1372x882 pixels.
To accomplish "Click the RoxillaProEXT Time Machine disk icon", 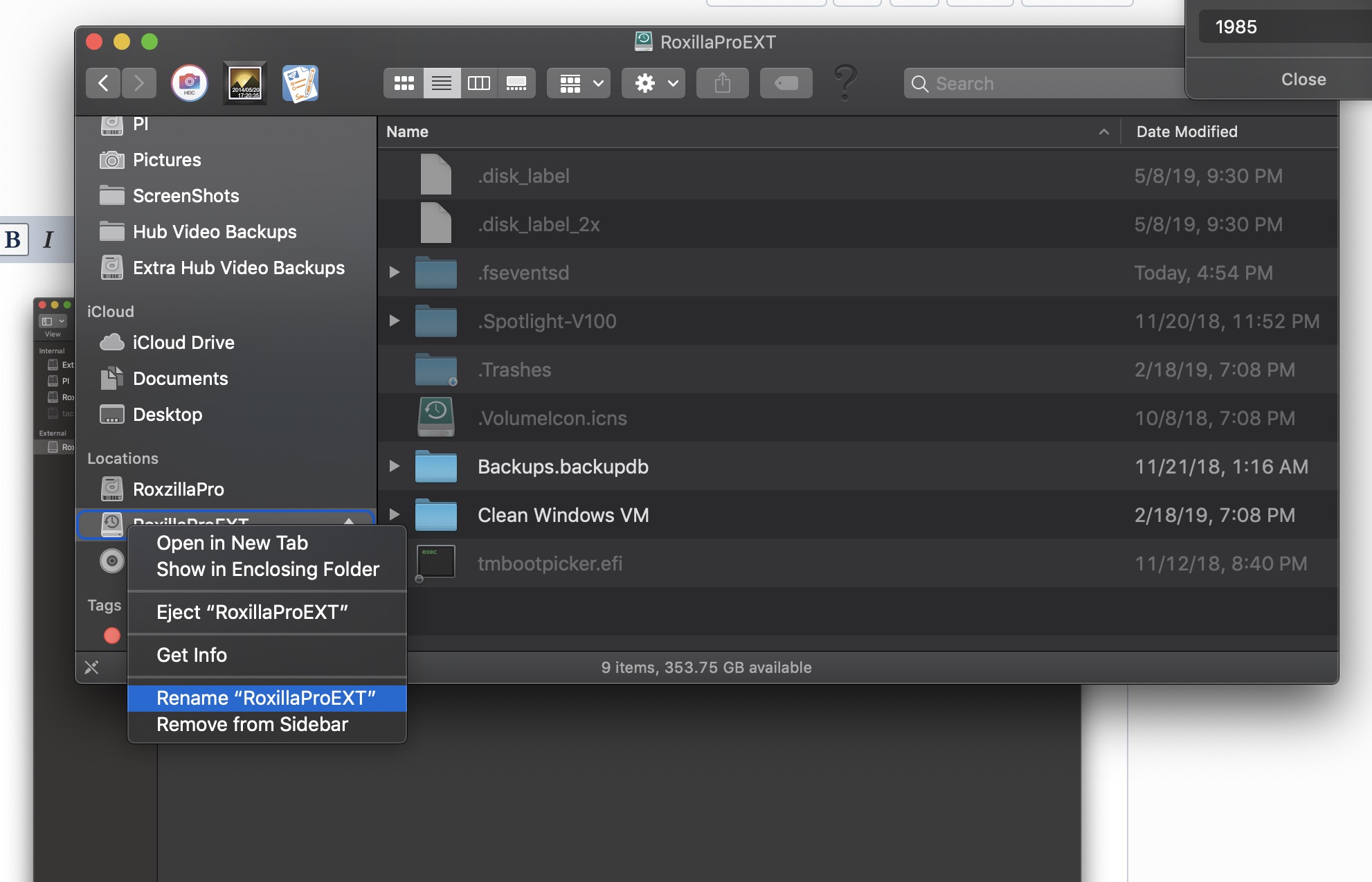I will tap(112, 523).
